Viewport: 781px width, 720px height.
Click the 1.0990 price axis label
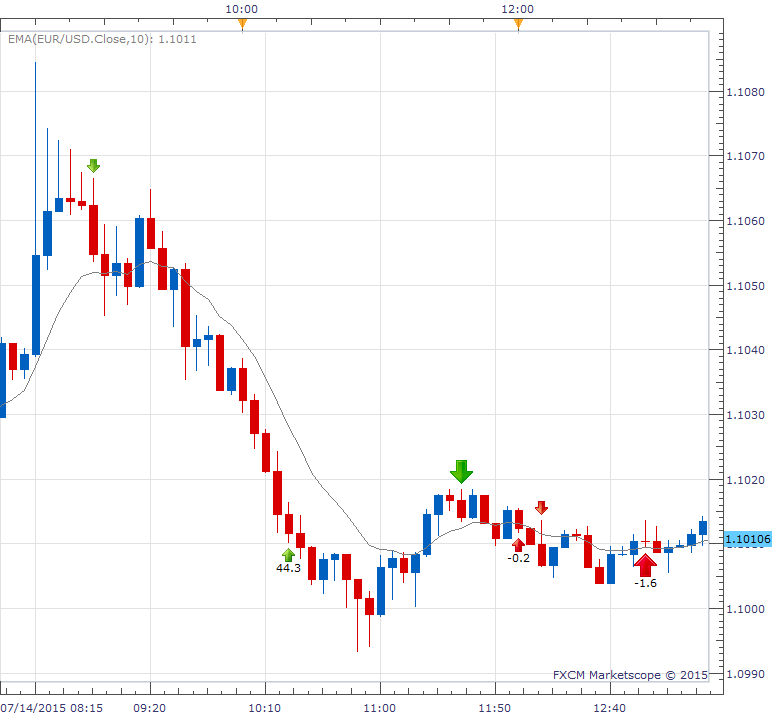pos(746,674)
